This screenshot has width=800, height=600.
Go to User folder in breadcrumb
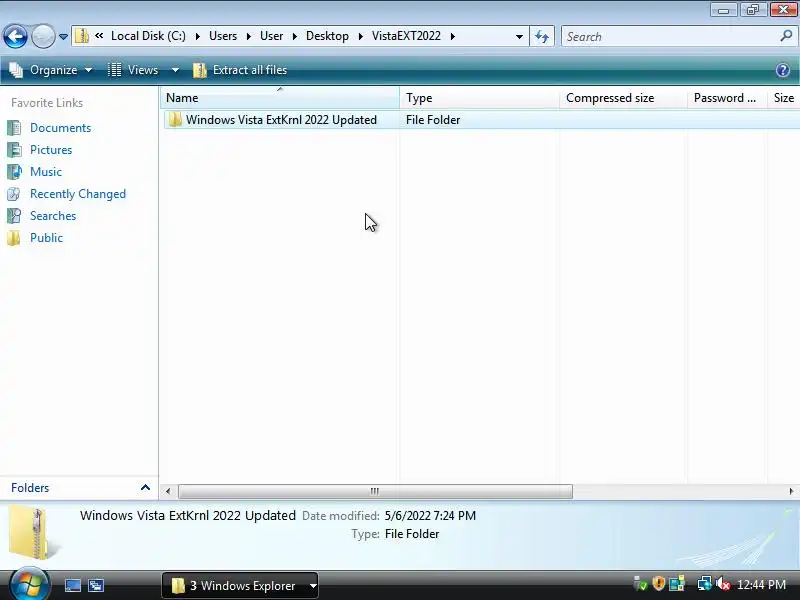pyautogui.click(x=271, y=36)
